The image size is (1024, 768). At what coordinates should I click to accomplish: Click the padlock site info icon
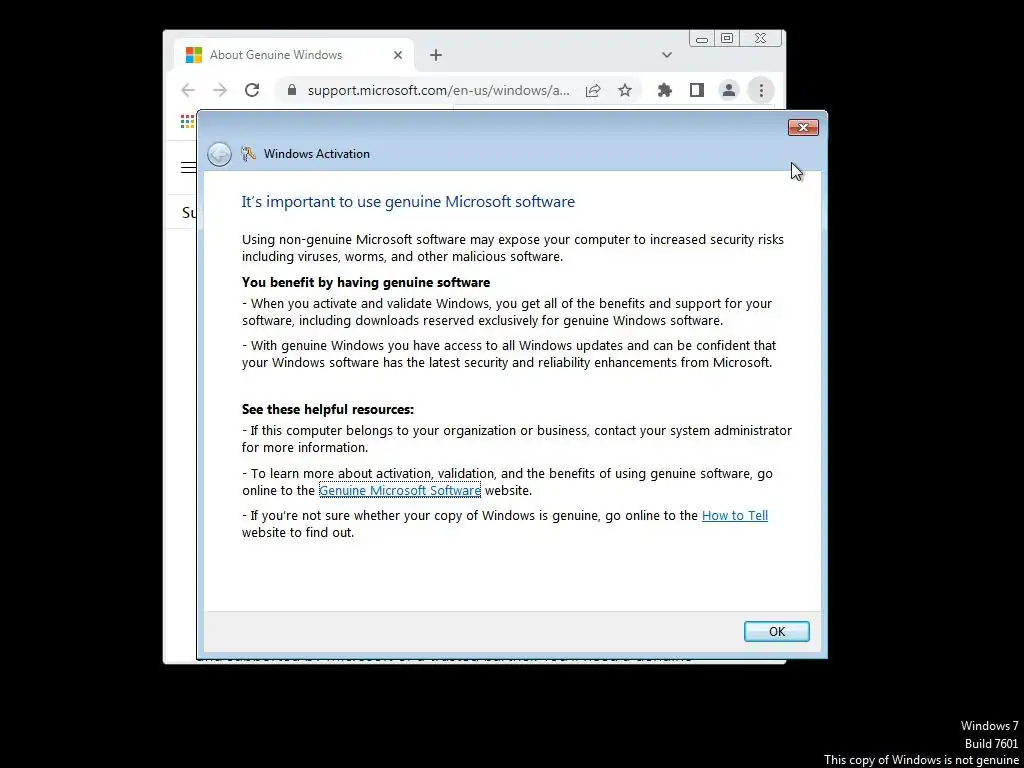pos(292,90)
